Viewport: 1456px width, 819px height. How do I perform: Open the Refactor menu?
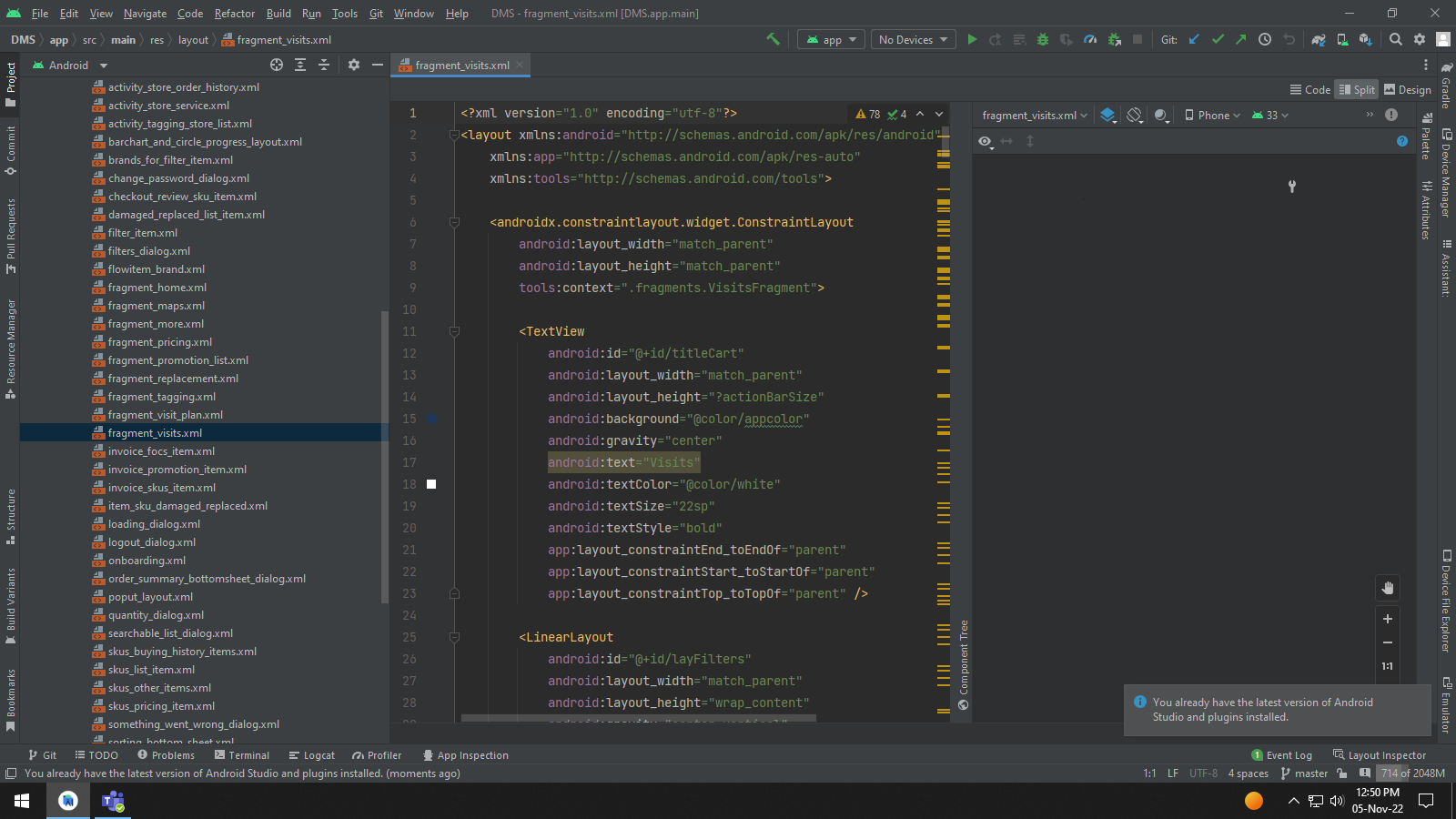tap(234, 14)
